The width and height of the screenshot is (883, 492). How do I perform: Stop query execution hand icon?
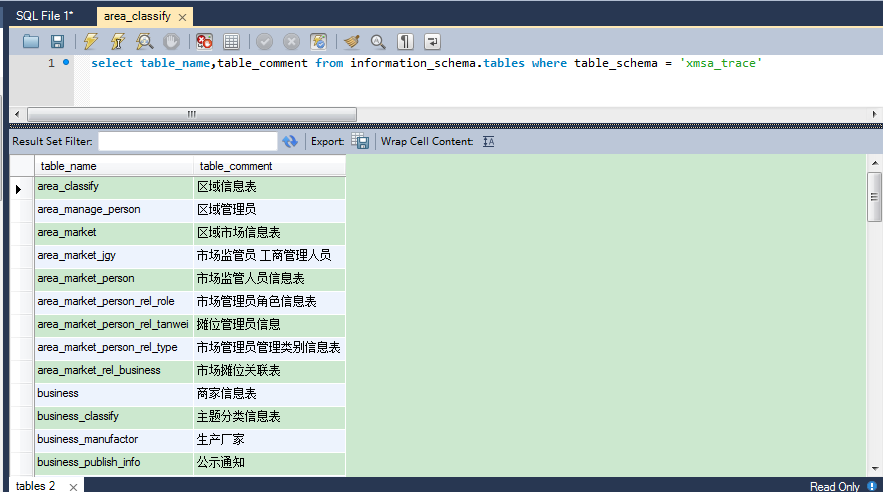pos(171,42)
